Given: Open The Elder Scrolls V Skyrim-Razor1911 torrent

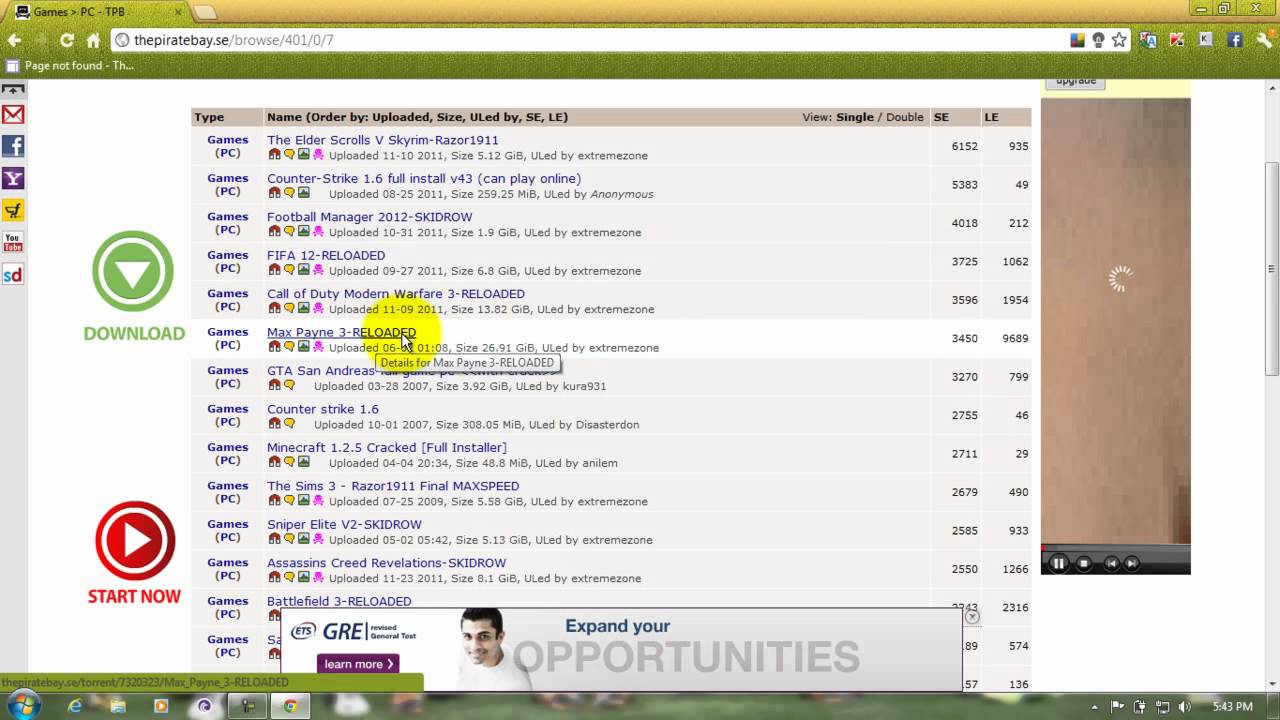Looking at the screenshot, I should tap(382, 140).
